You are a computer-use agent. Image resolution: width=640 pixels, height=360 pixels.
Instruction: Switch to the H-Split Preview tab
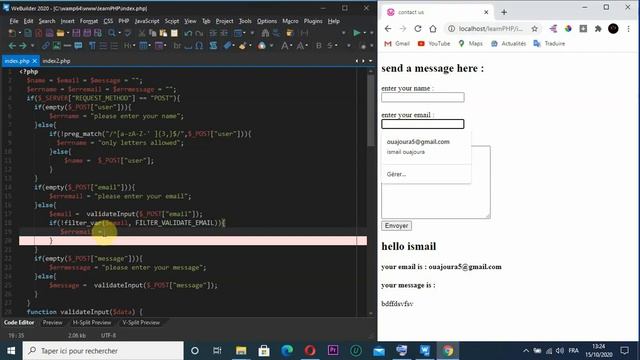click(92, 322)
